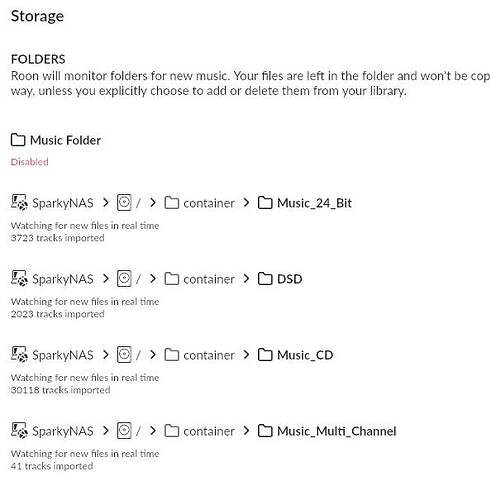Viewport: 490px width, 500px height.
Task: Click container label in DSD row
Action: pos(209,279)
